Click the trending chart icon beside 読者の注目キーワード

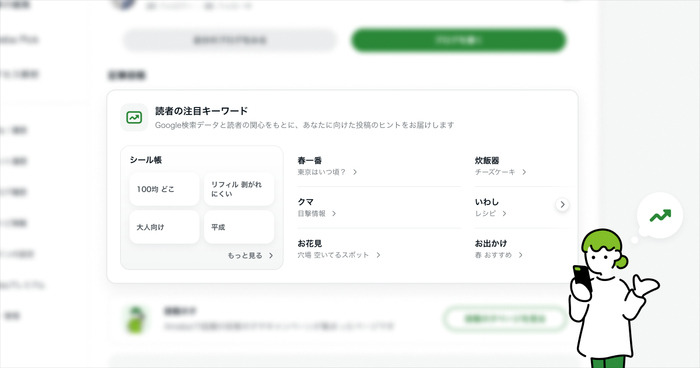[x=134, y=117]
